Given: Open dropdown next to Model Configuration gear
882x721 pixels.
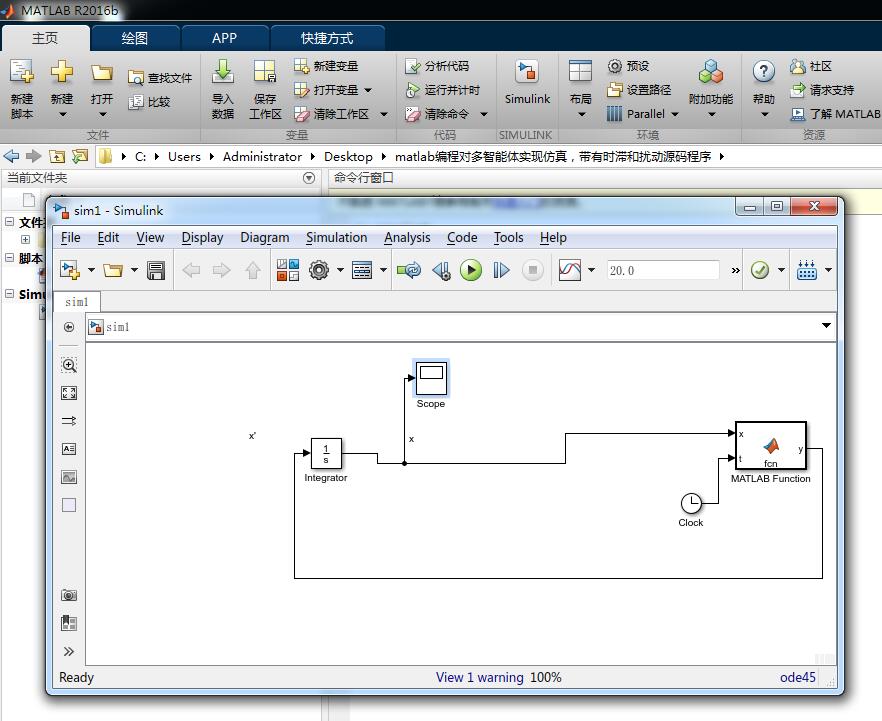Looking at the screenshot, I should [x=340, y=271].
